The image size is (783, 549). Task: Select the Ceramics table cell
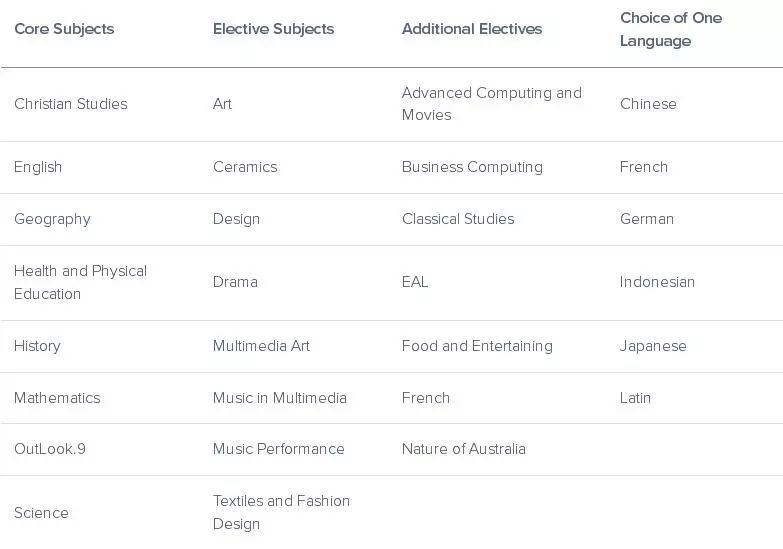(245, 167)
